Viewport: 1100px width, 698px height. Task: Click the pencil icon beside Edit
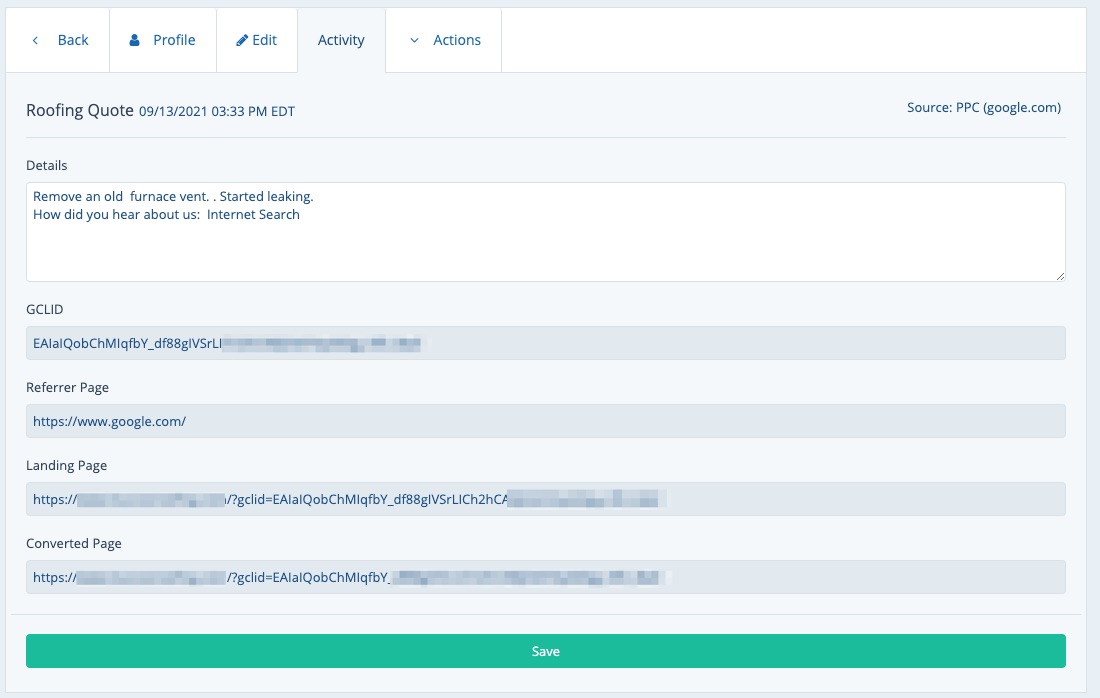tap(242, 41)
